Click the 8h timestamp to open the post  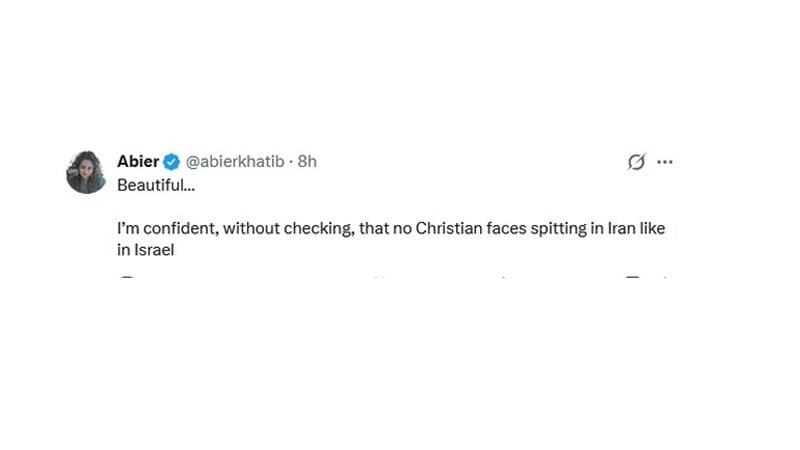click(307, 162)
